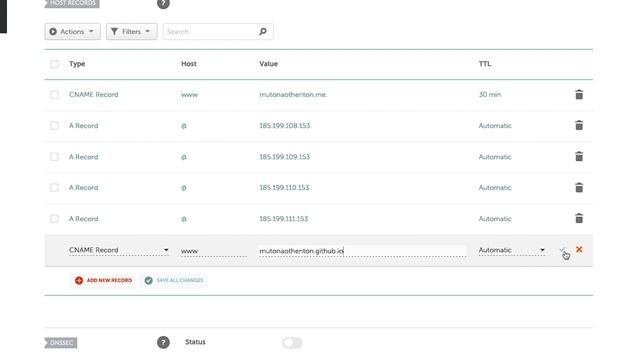Check the 185.199.110.153 A Record checkbox
Image resolution: width=640 pixels, height=360 pixels.
[x=54, y=188]
